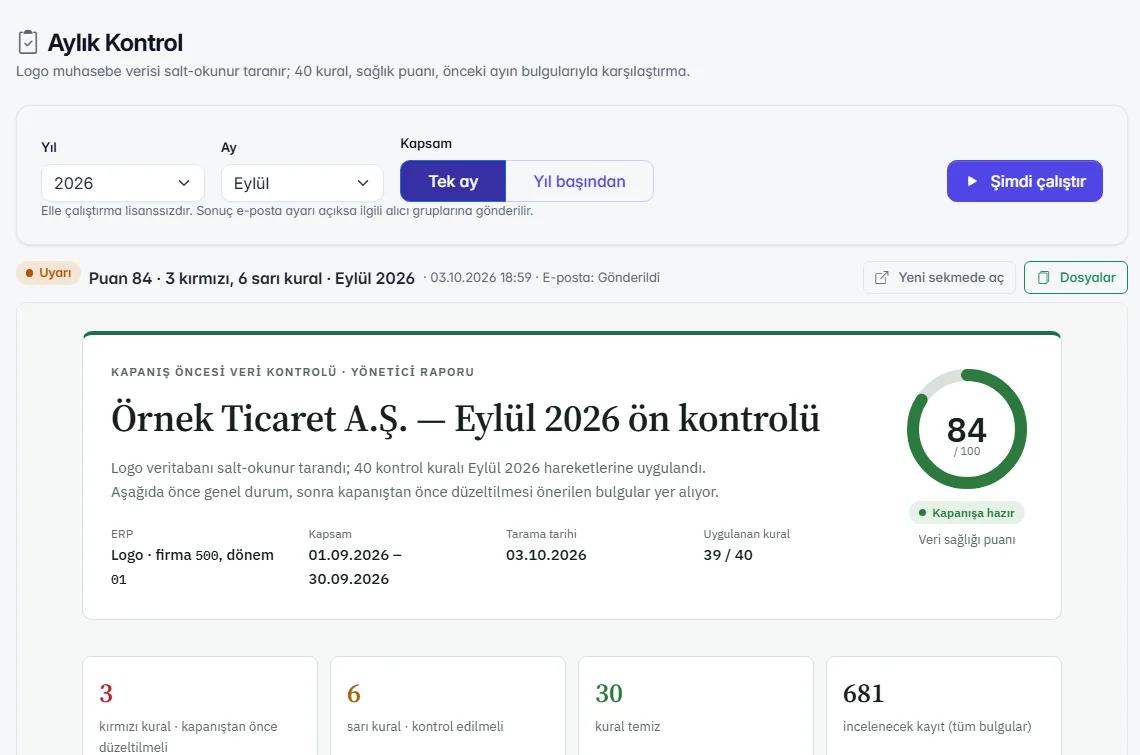The image size is (1140, 755).
Task: Click the 681 incelenecek kayıt card
Action: 944,706
